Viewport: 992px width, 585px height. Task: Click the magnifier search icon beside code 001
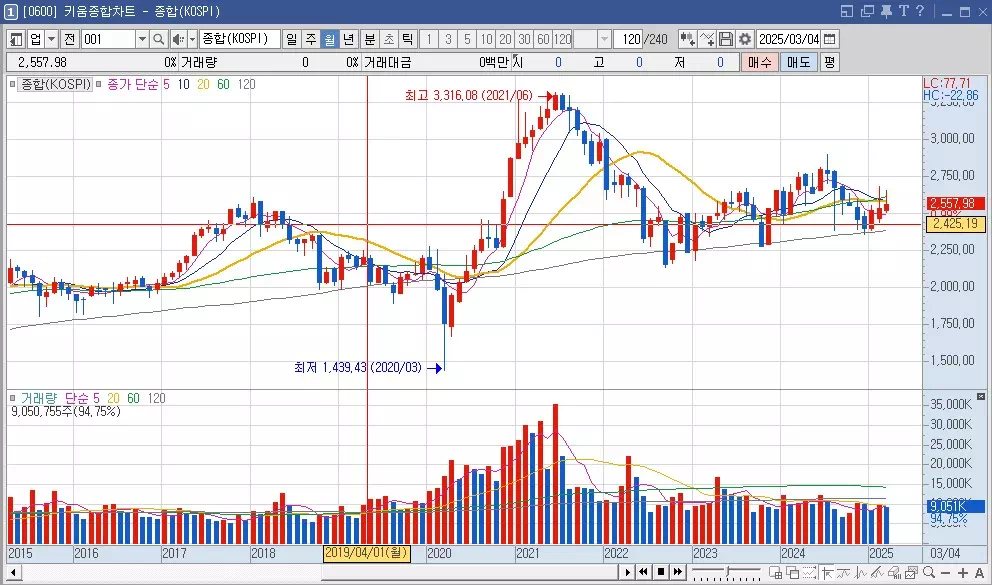(x=158, y=39)
